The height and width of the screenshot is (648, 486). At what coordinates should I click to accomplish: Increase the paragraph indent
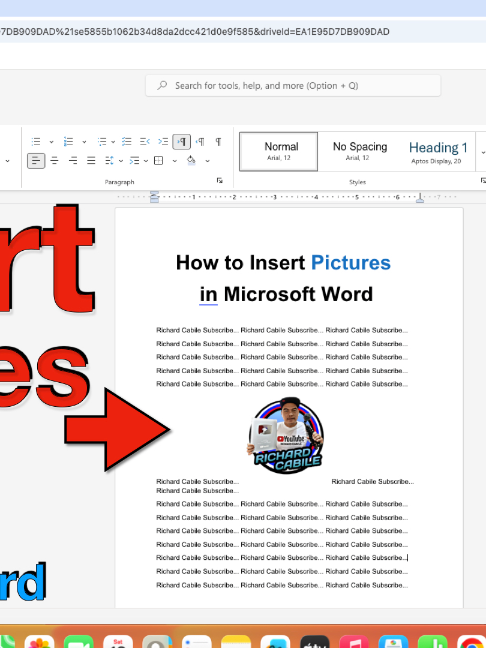(163, 142)
